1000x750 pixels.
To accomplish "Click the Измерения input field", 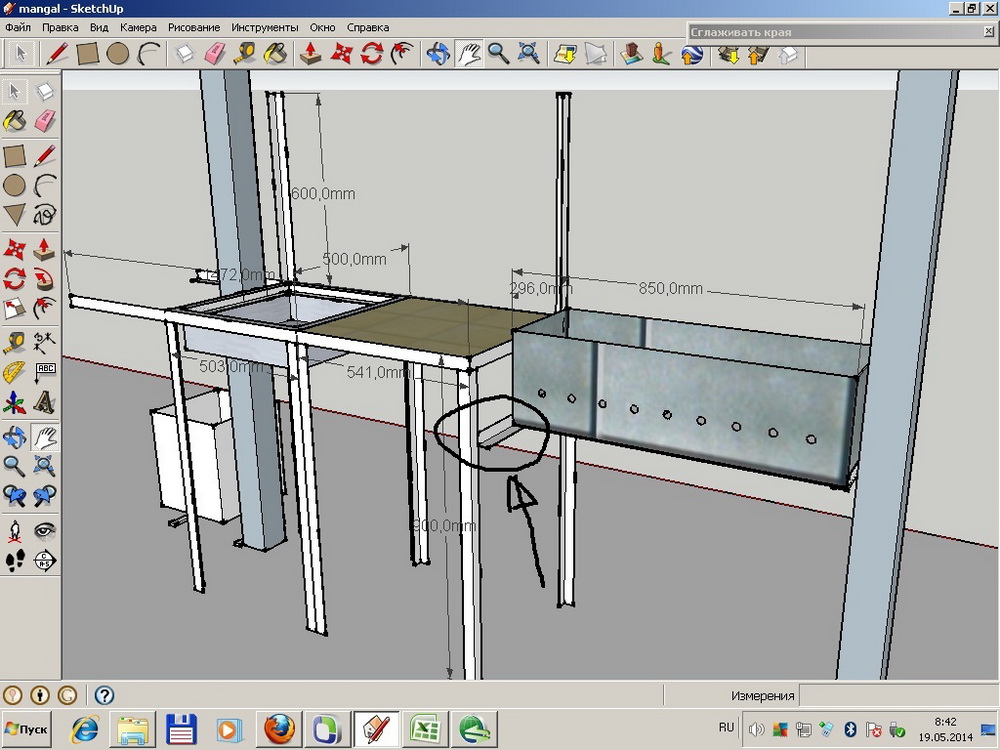I will [x=897, y=695].
